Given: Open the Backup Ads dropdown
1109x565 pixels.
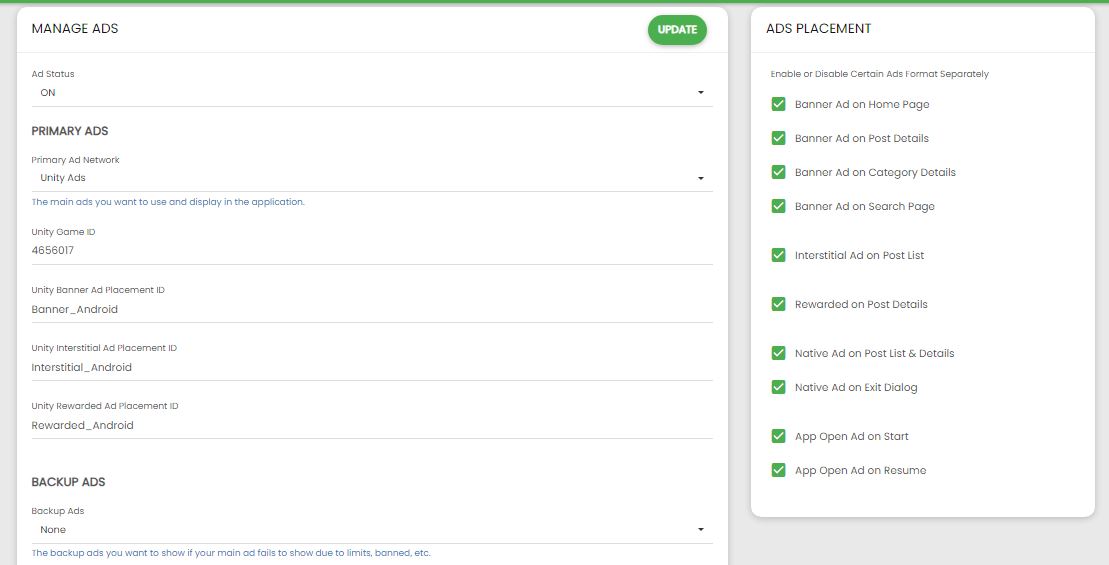Looking at the screenshot, I should click(370, 530).
